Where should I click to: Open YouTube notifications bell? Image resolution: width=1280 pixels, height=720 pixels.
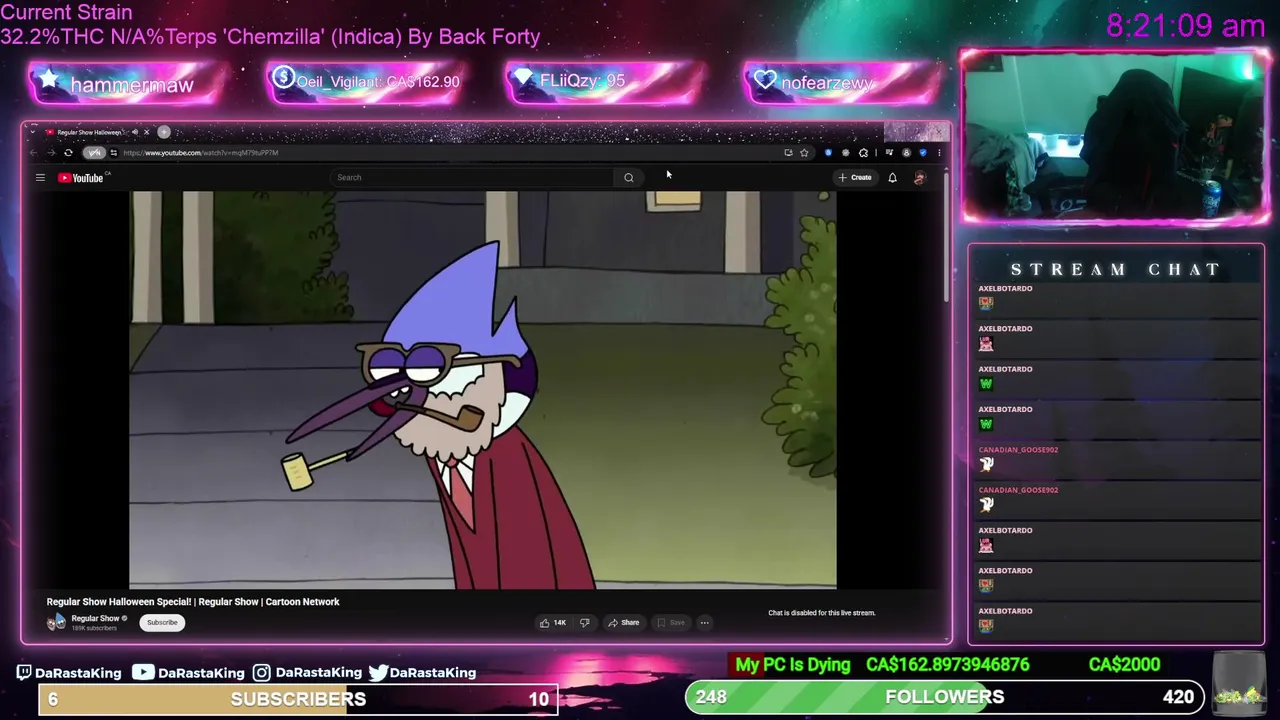(892, 178)
